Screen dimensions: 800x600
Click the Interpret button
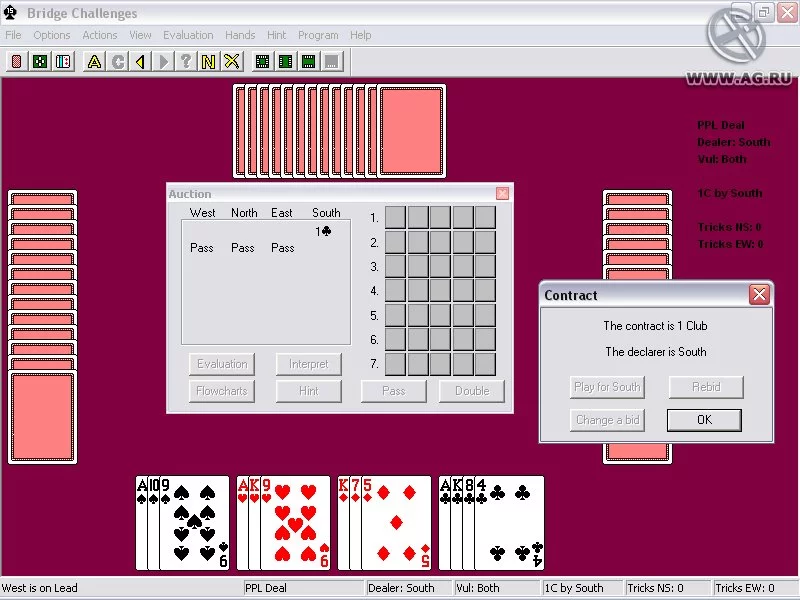coord(309,364)
